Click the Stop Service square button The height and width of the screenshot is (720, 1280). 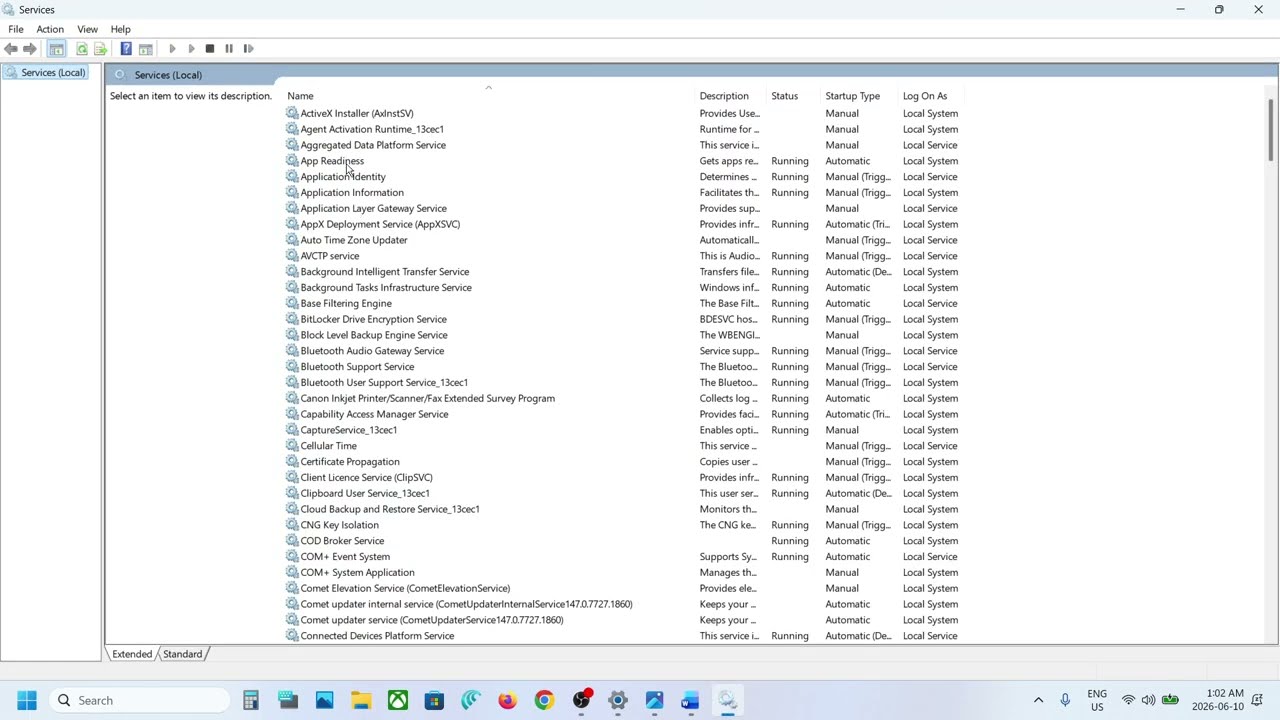pyautogui.click(x=210, y=49)
